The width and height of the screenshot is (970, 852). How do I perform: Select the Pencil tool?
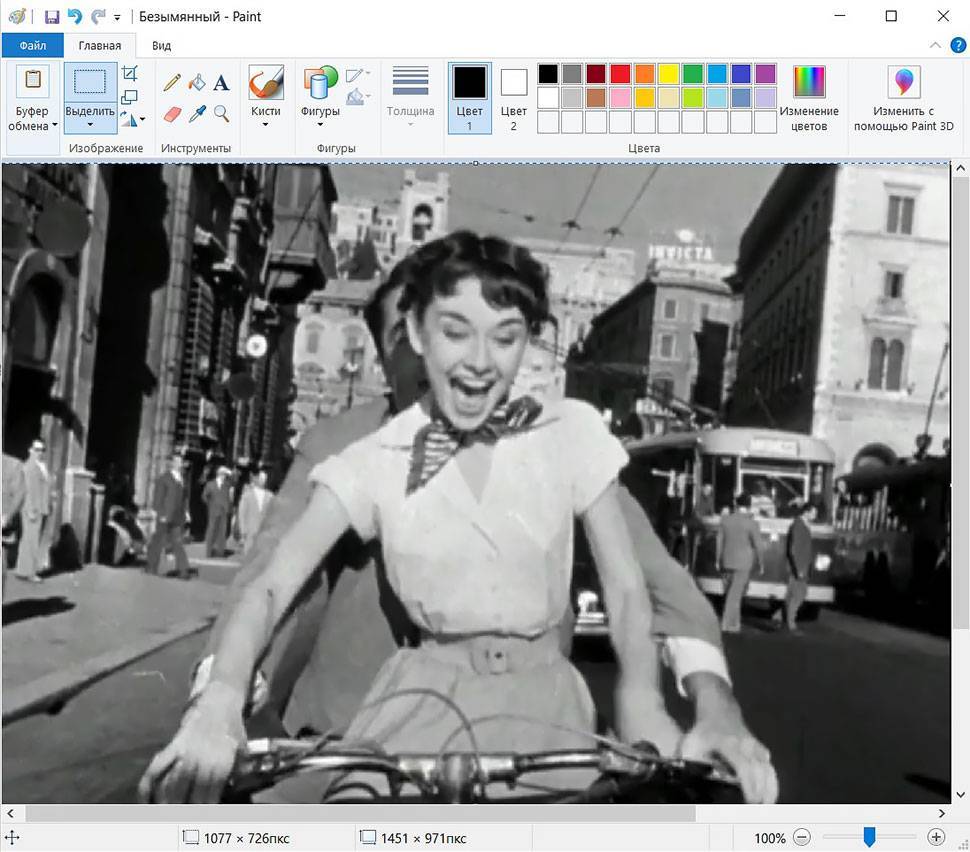(172, 83)
